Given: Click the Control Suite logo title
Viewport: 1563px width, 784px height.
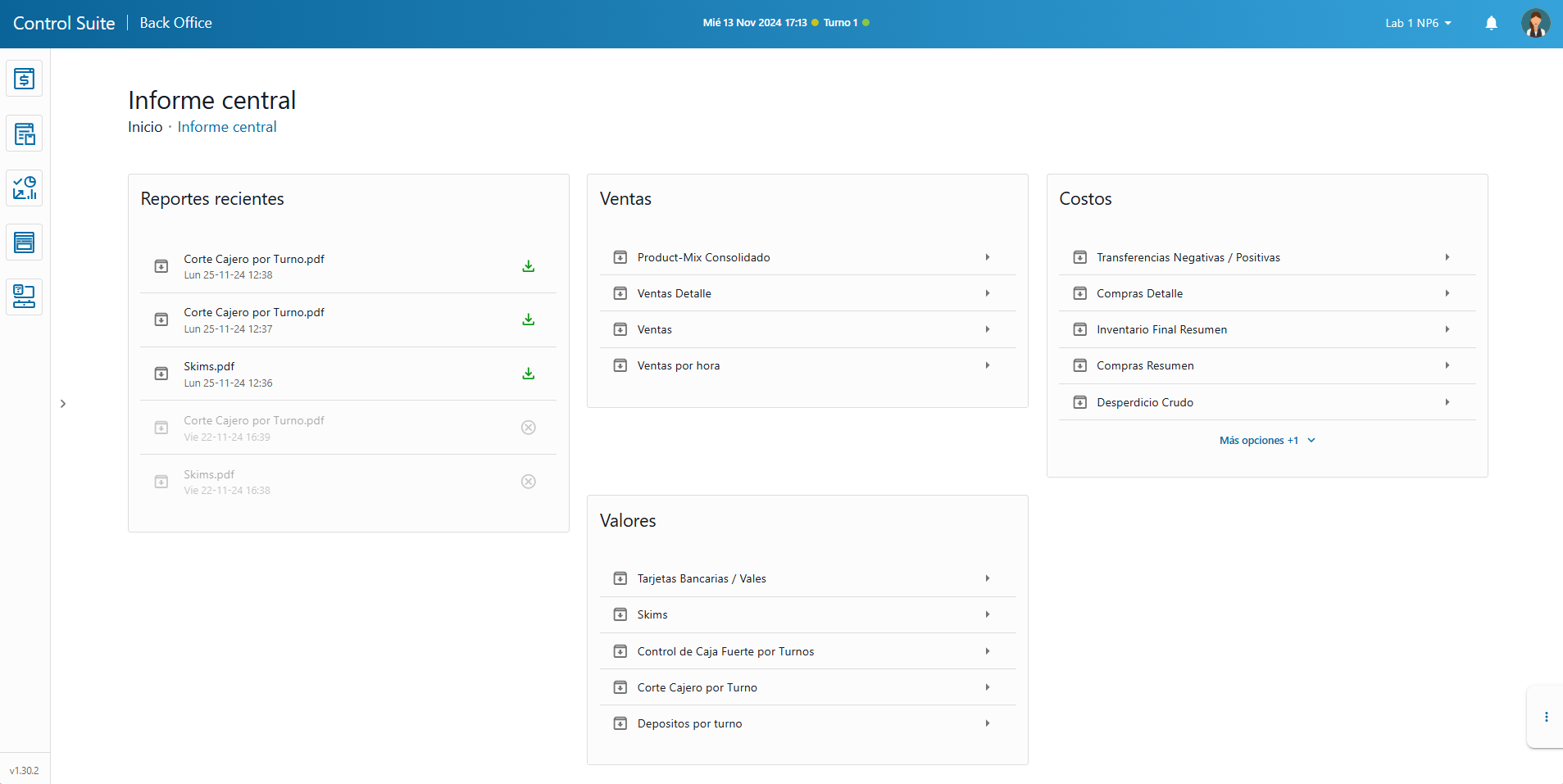Looking at the screenshot, I should (x=64, y=23).
